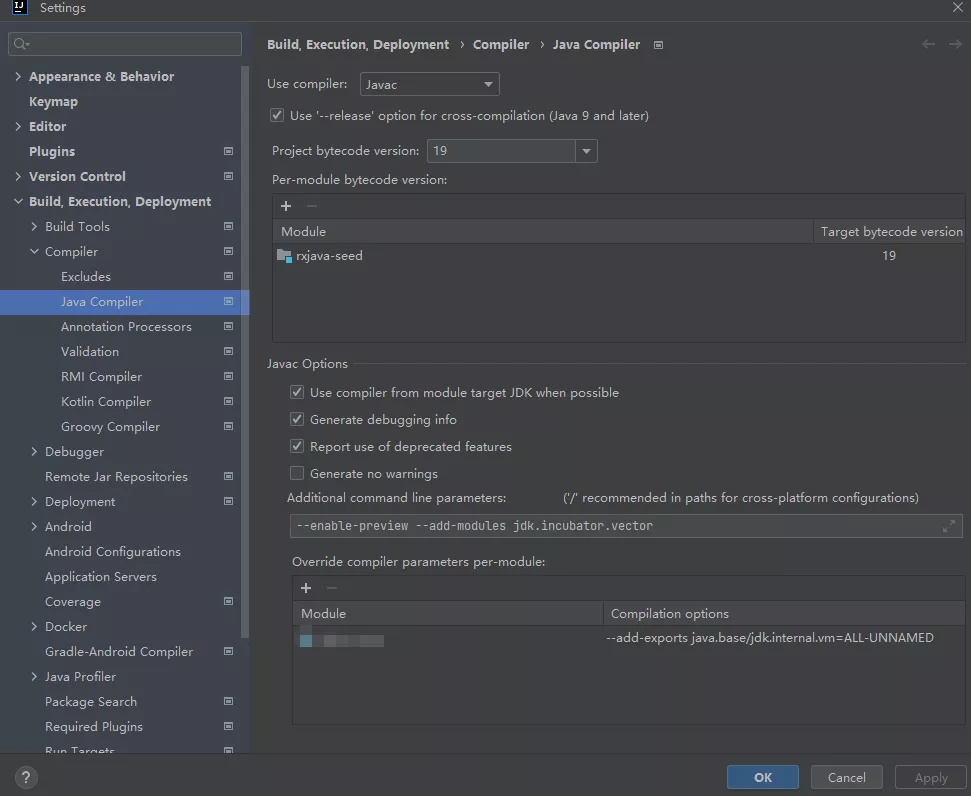Open Gradle-Android Compiler settings
The height and width of the screenshot is (796, 971).
tap(119, 652)
